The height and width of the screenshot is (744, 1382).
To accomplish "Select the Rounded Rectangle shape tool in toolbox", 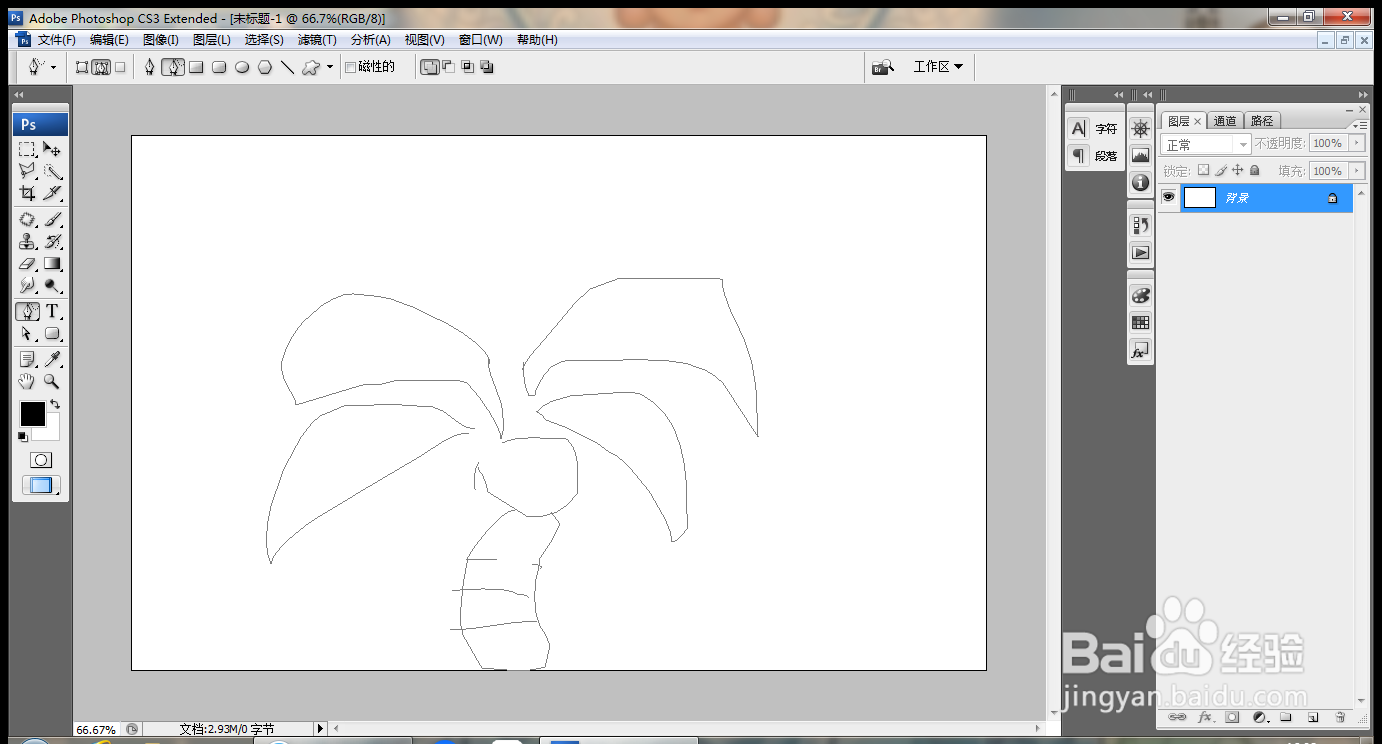I will [x=52, y=334].
